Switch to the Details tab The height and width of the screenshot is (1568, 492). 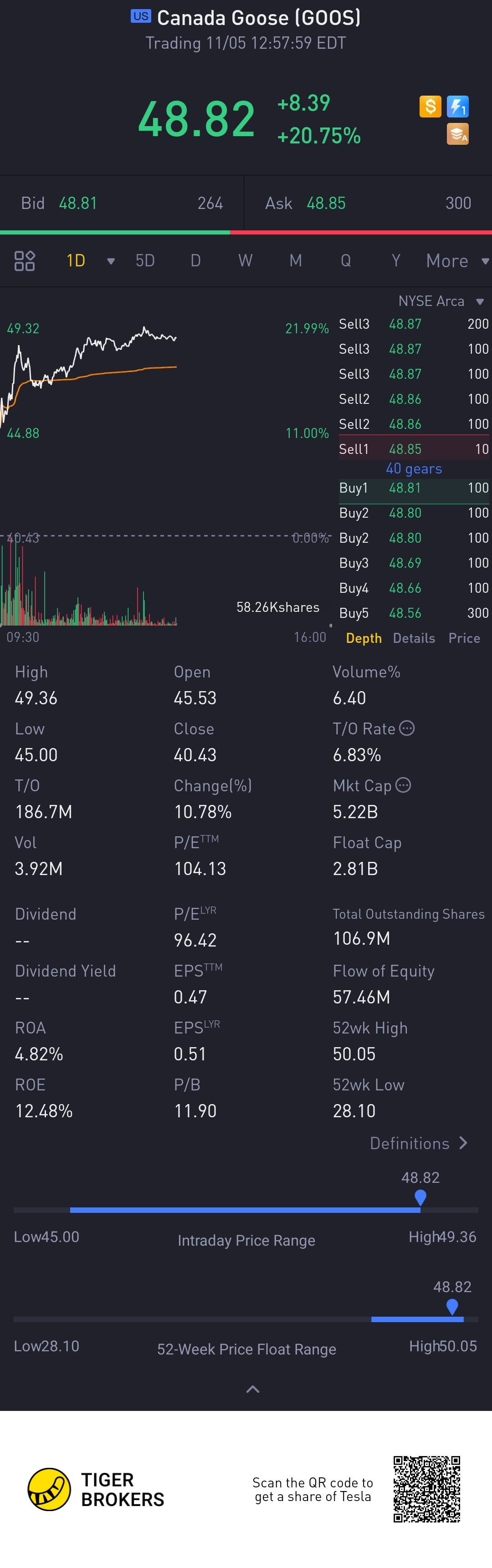[x=414, y=638]
